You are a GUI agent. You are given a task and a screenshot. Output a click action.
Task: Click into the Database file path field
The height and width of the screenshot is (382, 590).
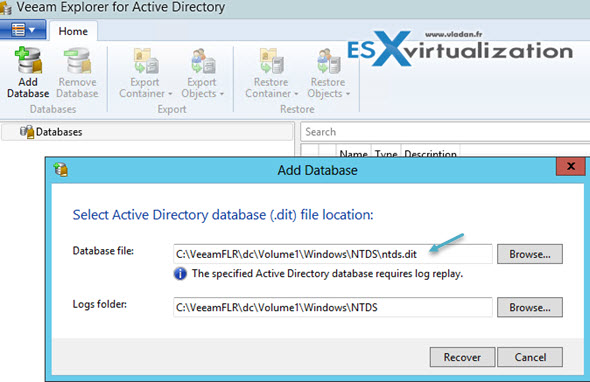coord(333,254)
